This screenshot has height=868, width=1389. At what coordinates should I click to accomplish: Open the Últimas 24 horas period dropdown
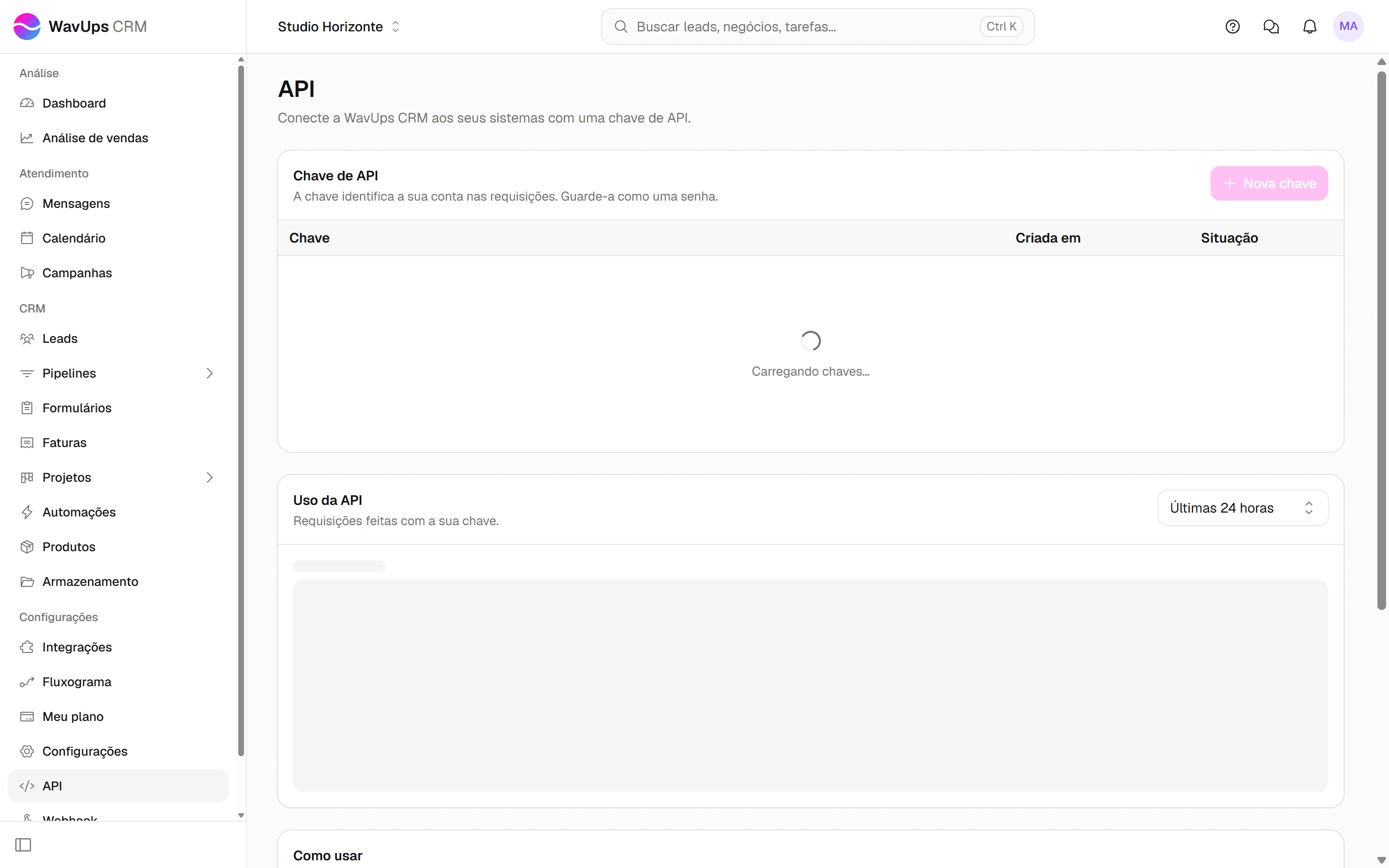point(1243,508)
